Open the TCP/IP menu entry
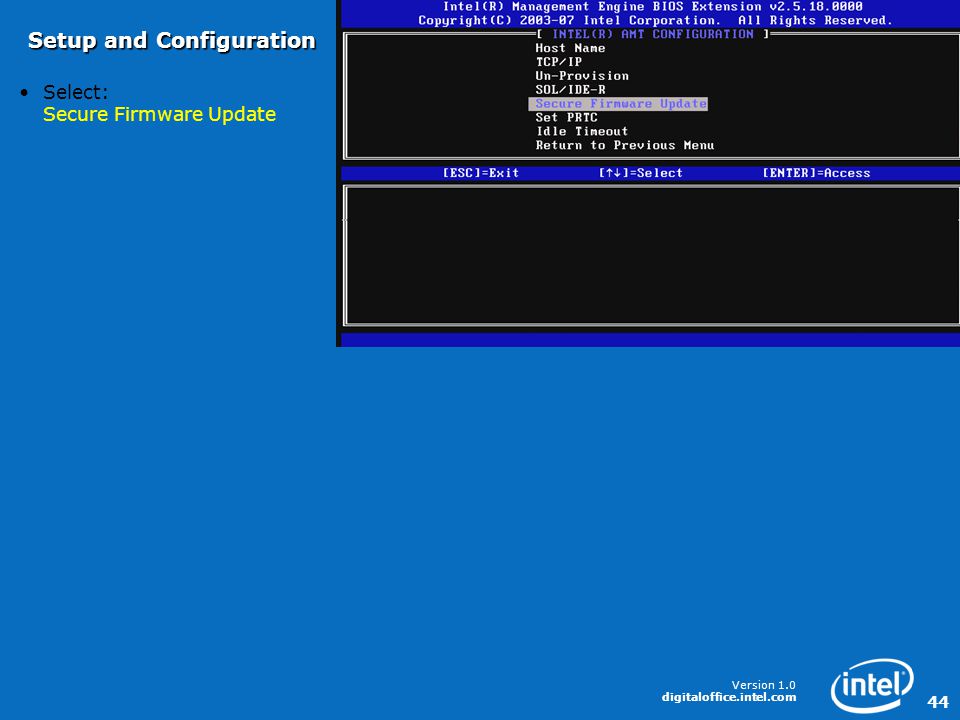The width and height of the screenshot is (960, 720). point(558,62)
